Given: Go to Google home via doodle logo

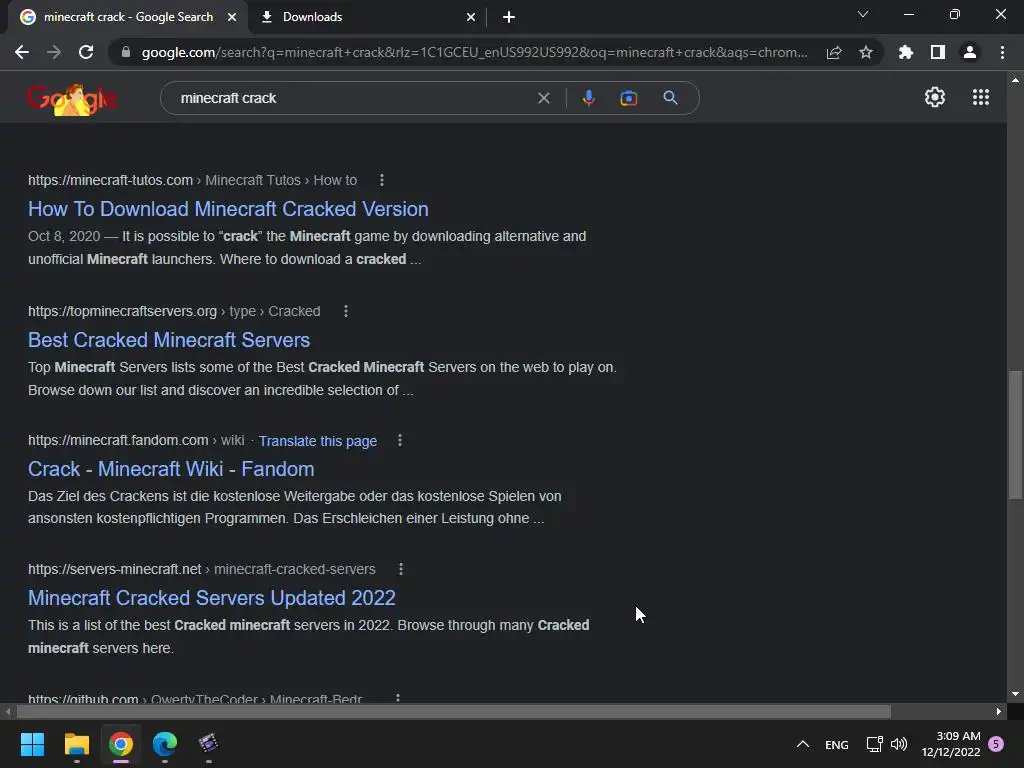Looking at the screenshot, I should point(72,99).
